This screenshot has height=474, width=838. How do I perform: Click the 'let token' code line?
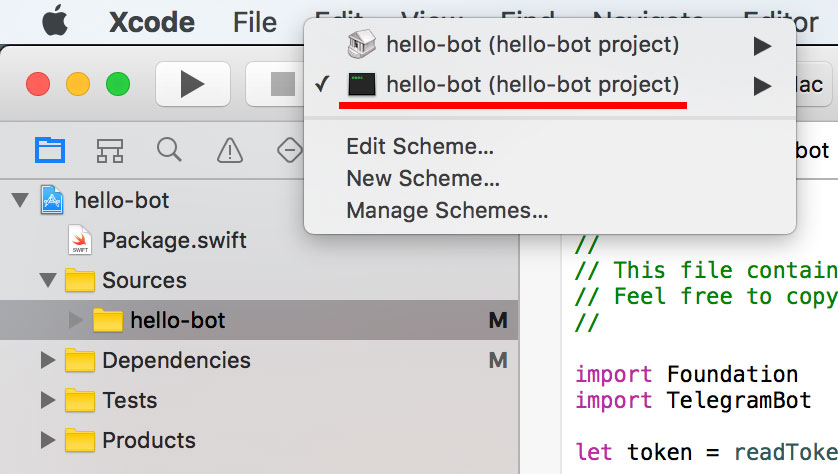pyautogui.click(x=707, y=452)
